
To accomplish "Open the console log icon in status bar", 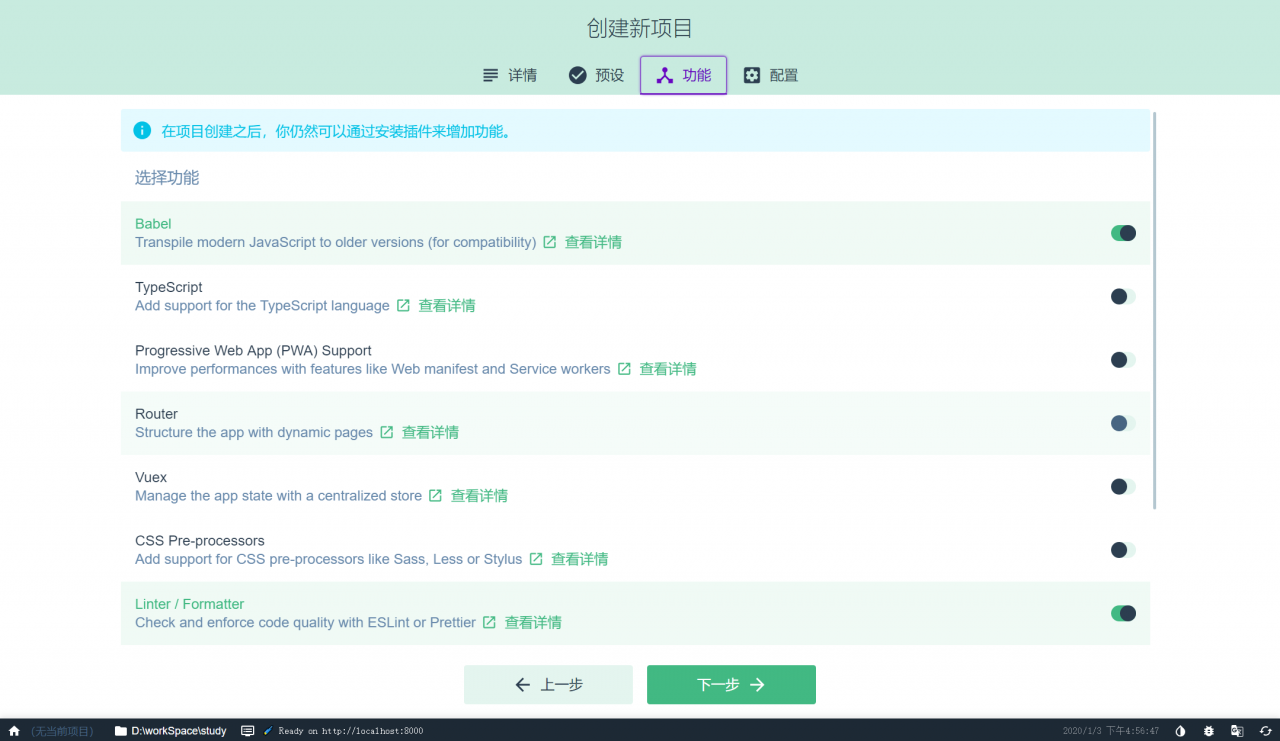I will (x=248, y=731).
